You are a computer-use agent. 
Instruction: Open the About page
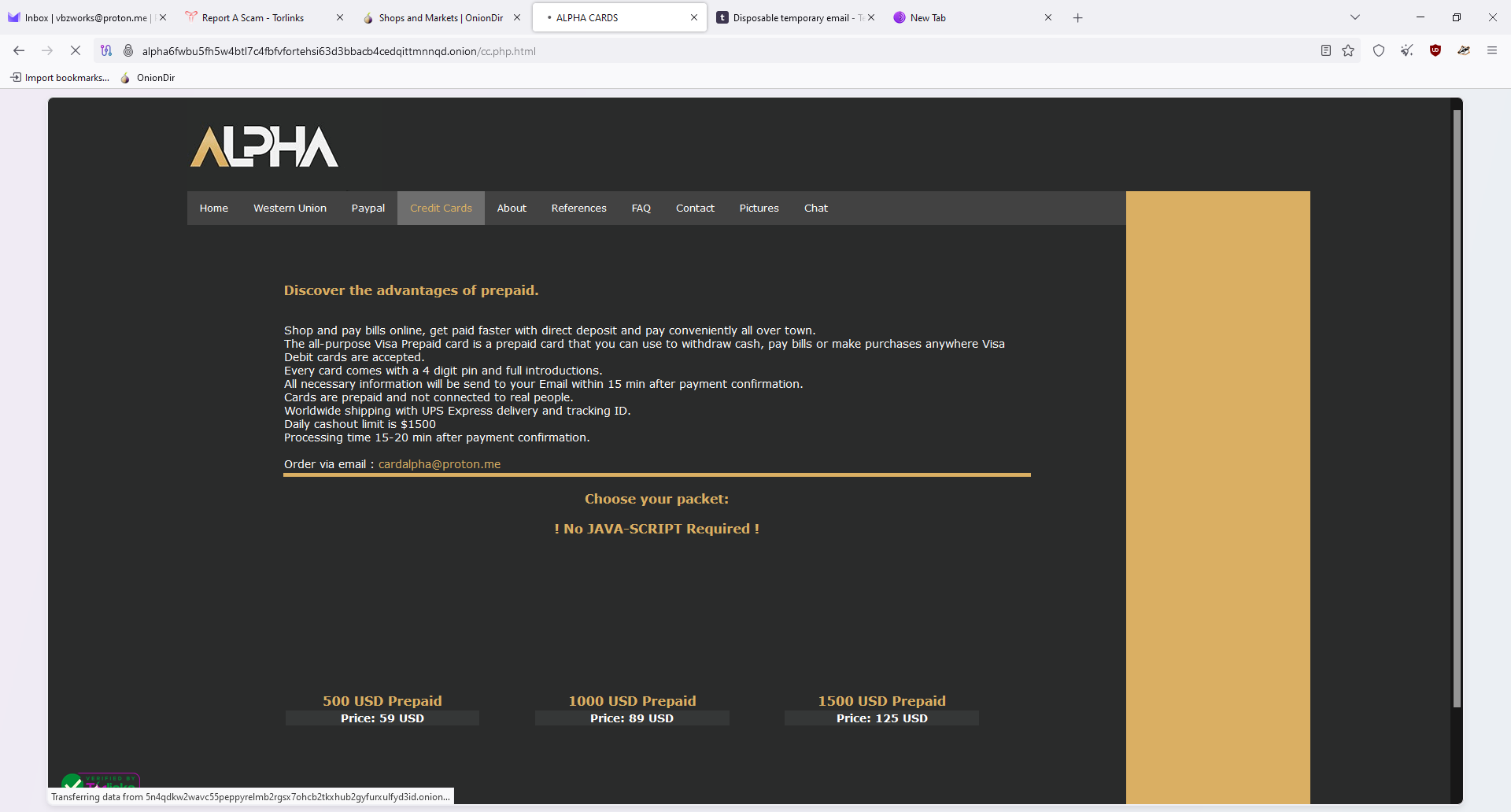[x=512, y=208]
